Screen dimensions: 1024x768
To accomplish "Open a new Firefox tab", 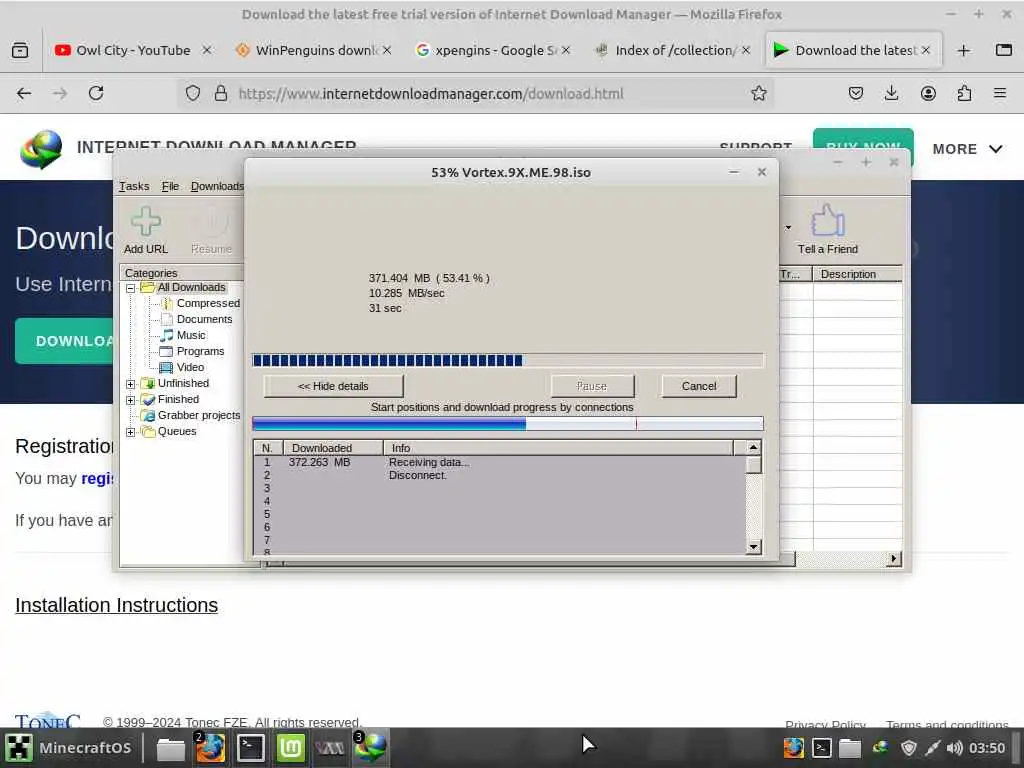I will point(963,50).
